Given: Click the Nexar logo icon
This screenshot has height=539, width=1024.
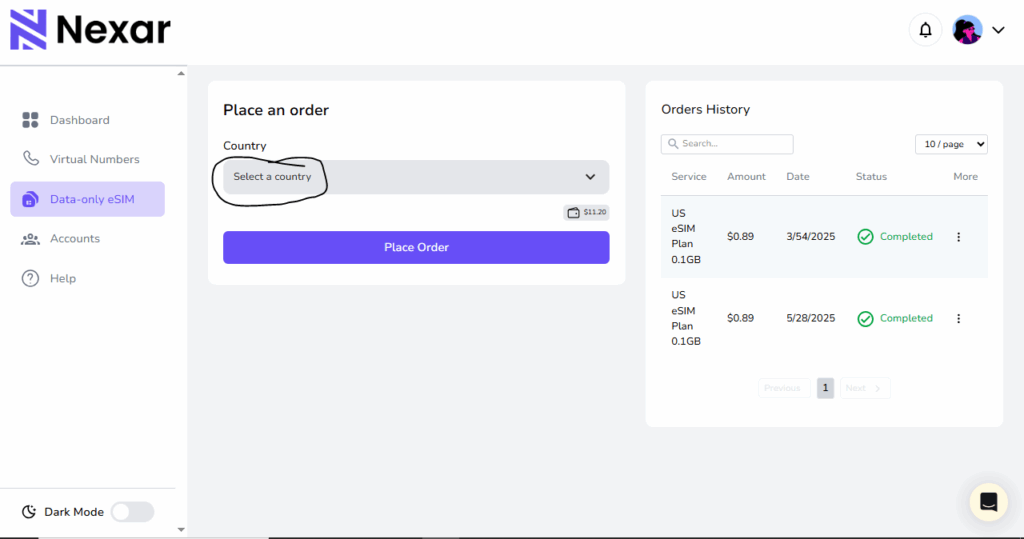Looking at the screenshot, I should coord(29,30).
